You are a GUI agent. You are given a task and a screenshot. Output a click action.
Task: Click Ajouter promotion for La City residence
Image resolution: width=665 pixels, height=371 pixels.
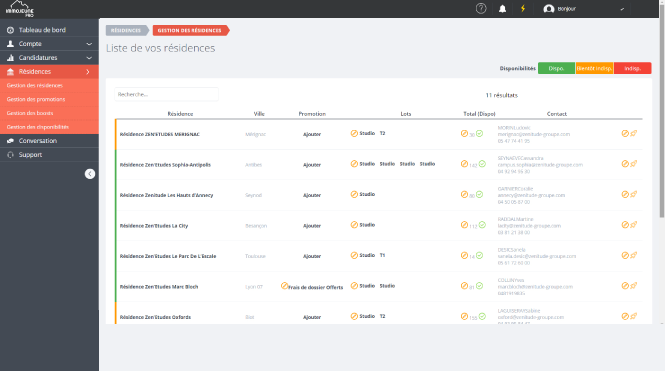312,226
